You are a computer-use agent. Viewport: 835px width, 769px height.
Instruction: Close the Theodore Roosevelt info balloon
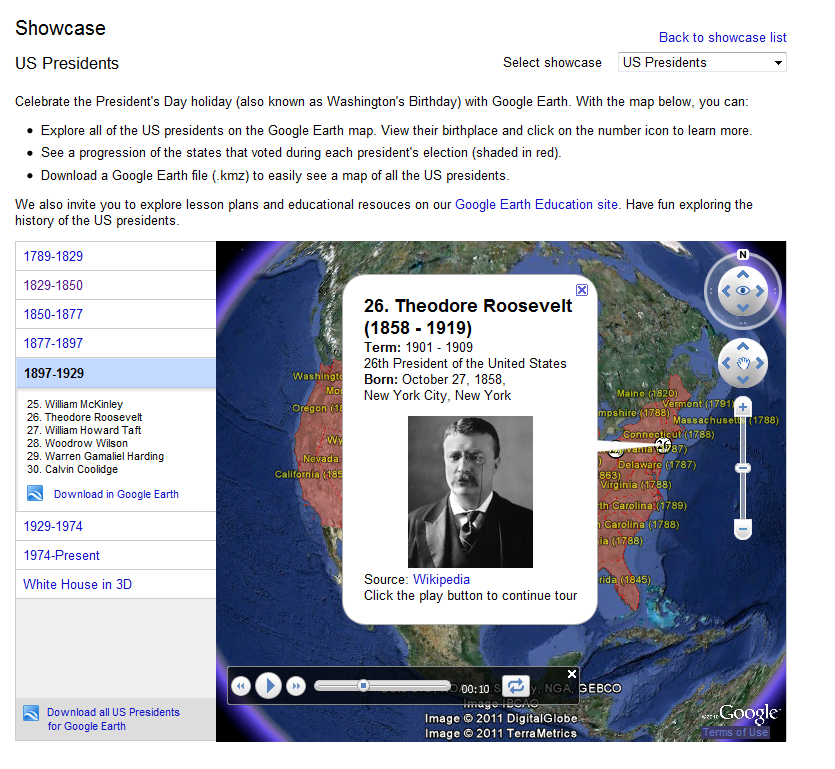(582, 290)
